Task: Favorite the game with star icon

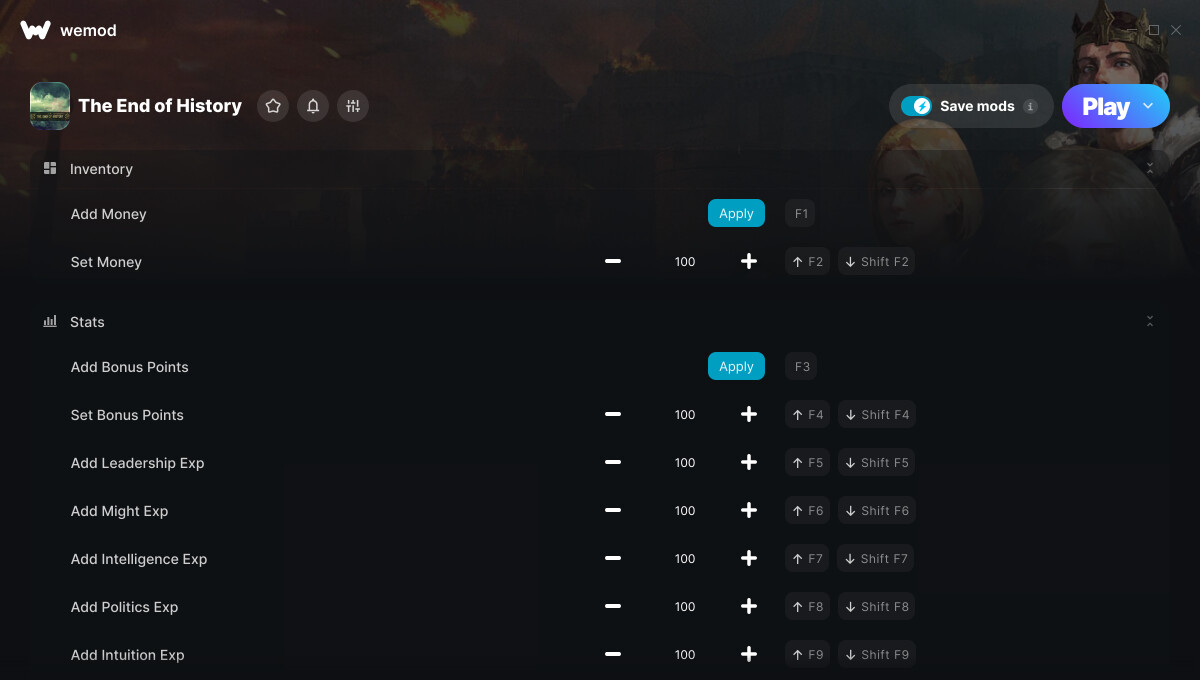Action: pyautogui.click(x=273, y=106)
